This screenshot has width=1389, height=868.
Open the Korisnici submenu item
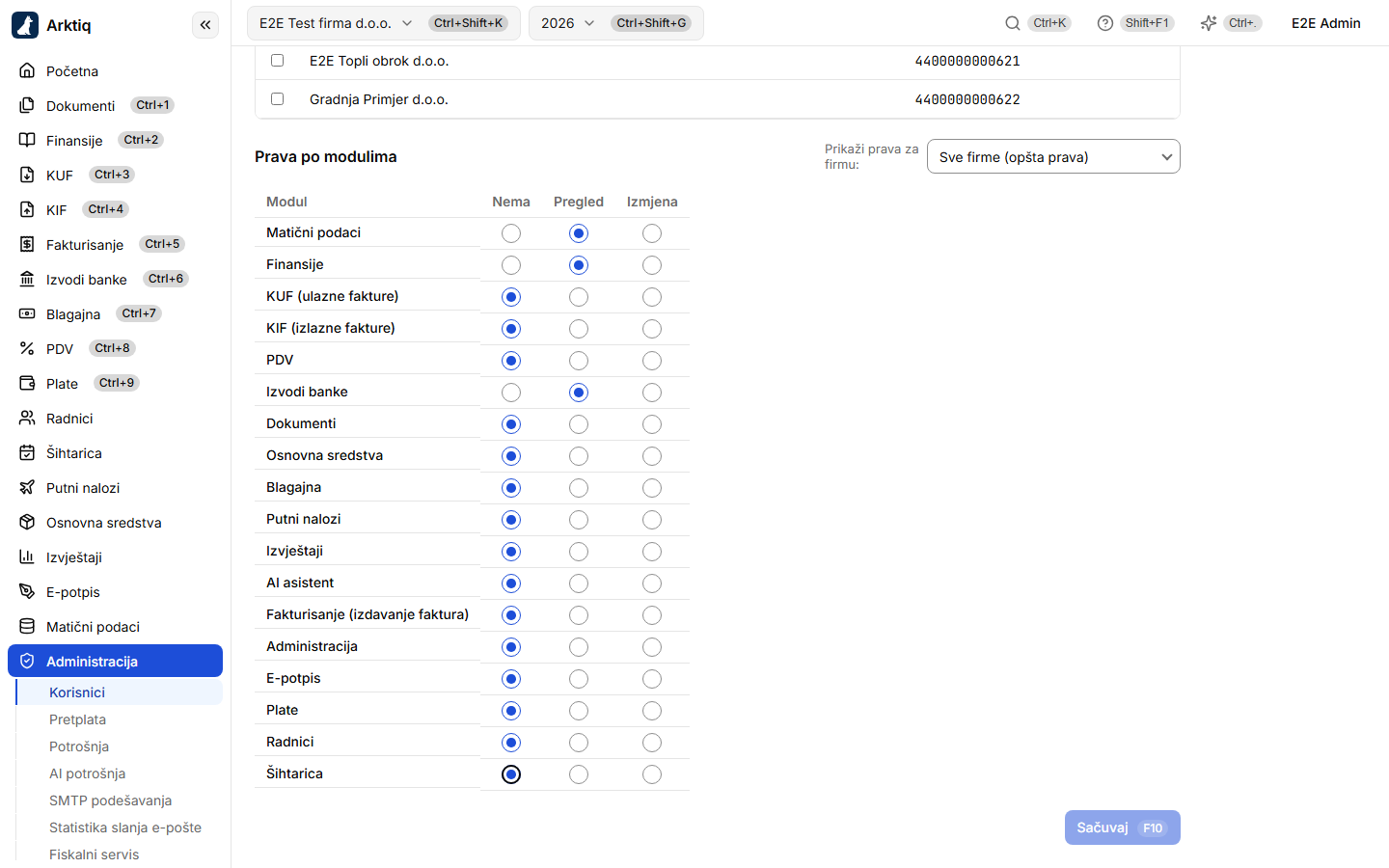[120, 692]
